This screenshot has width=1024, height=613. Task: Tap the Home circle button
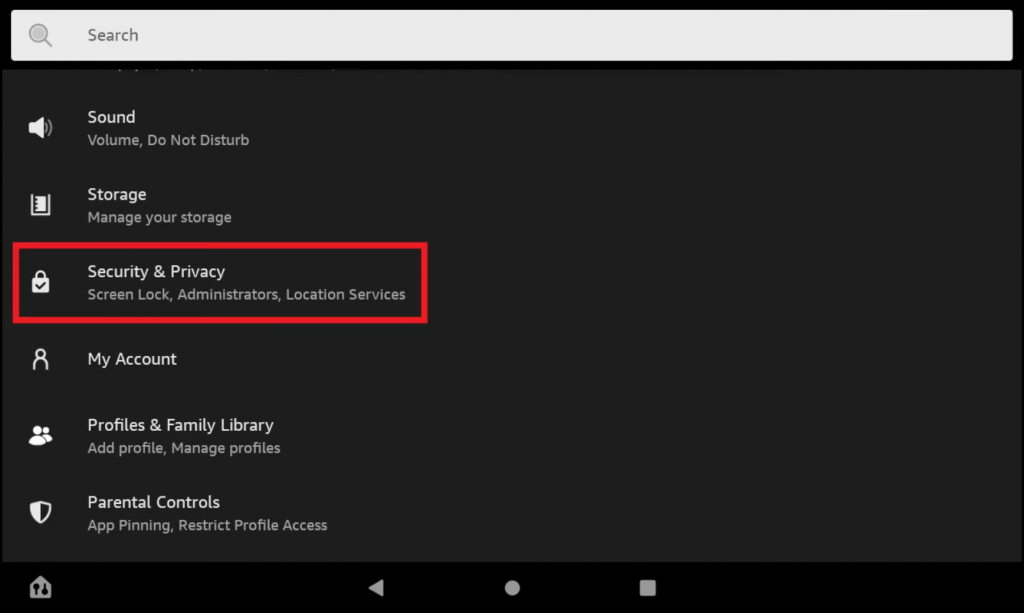pos(511,588)
